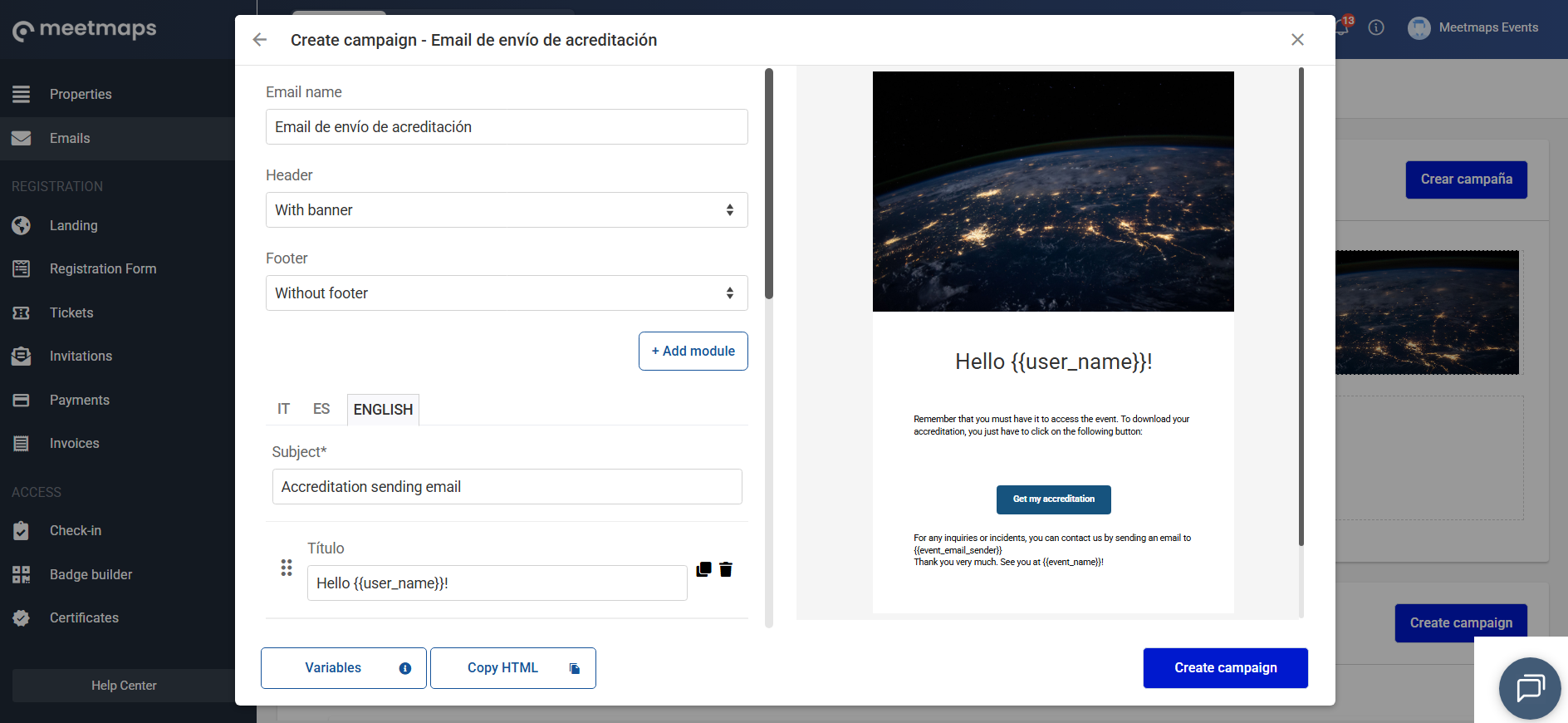Click the Landing globe icon
This screenshot has width=1568, height=723.
pyautogui.click(x=22, y=225)
